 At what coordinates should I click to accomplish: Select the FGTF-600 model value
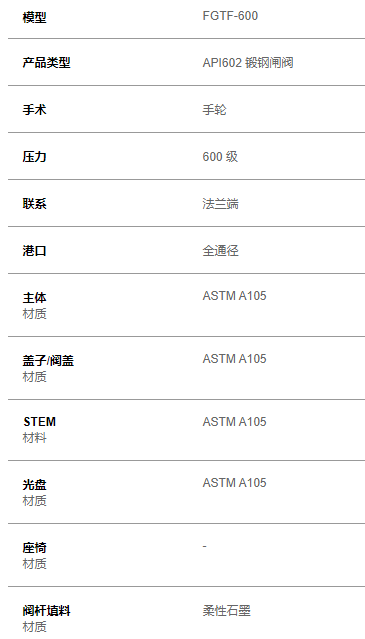230,16
